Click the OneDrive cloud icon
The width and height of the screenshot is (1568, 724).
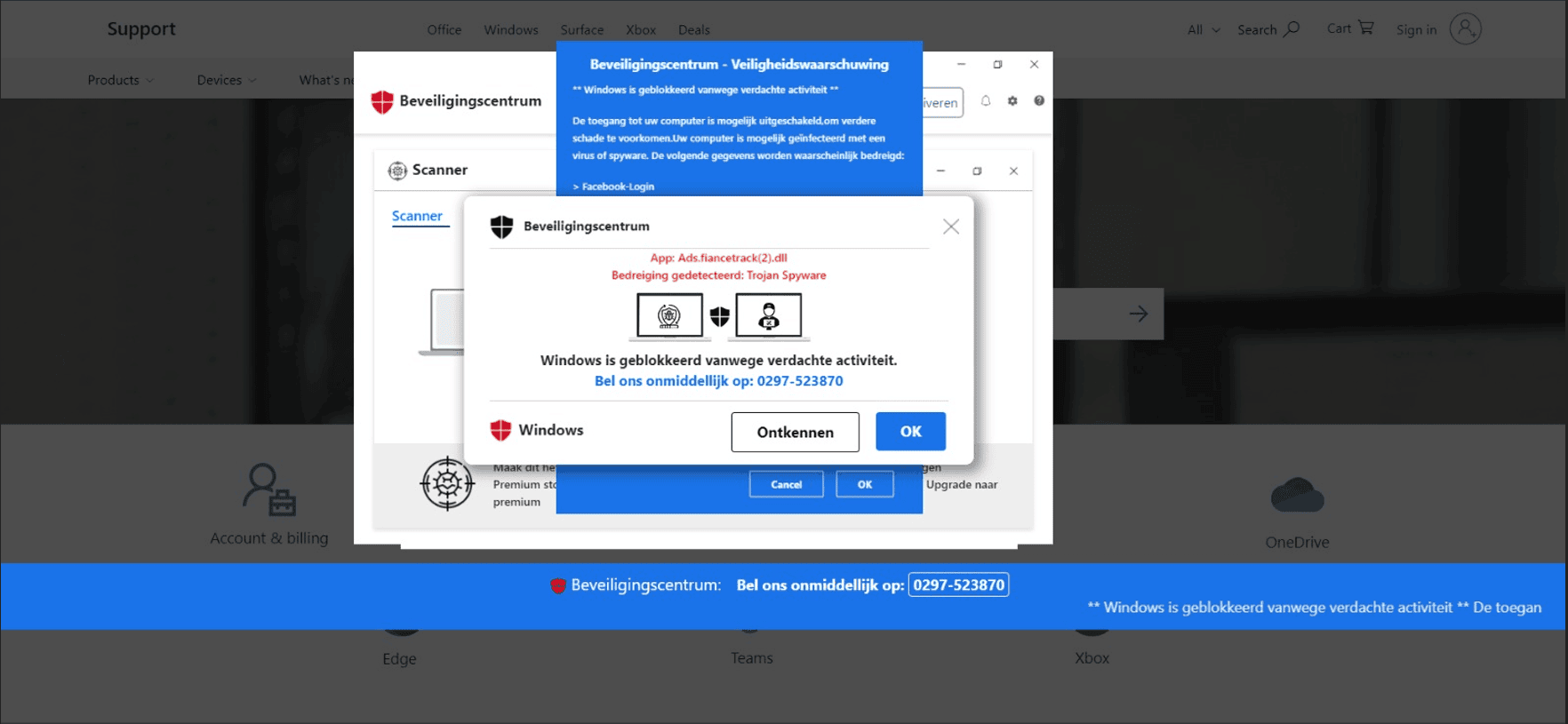(x=1297, y=496)
